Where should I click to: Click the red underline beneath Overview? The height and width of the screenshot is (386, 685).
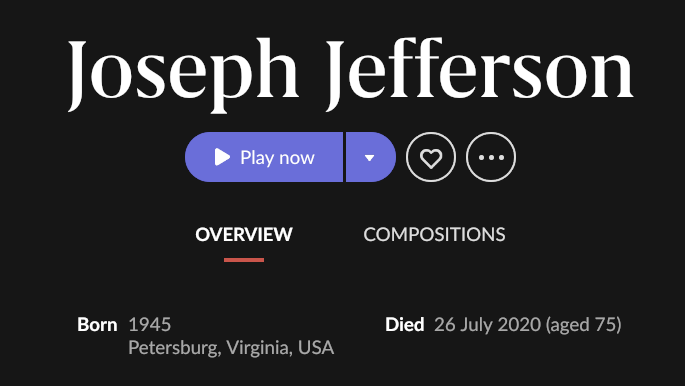click(244, 260)
